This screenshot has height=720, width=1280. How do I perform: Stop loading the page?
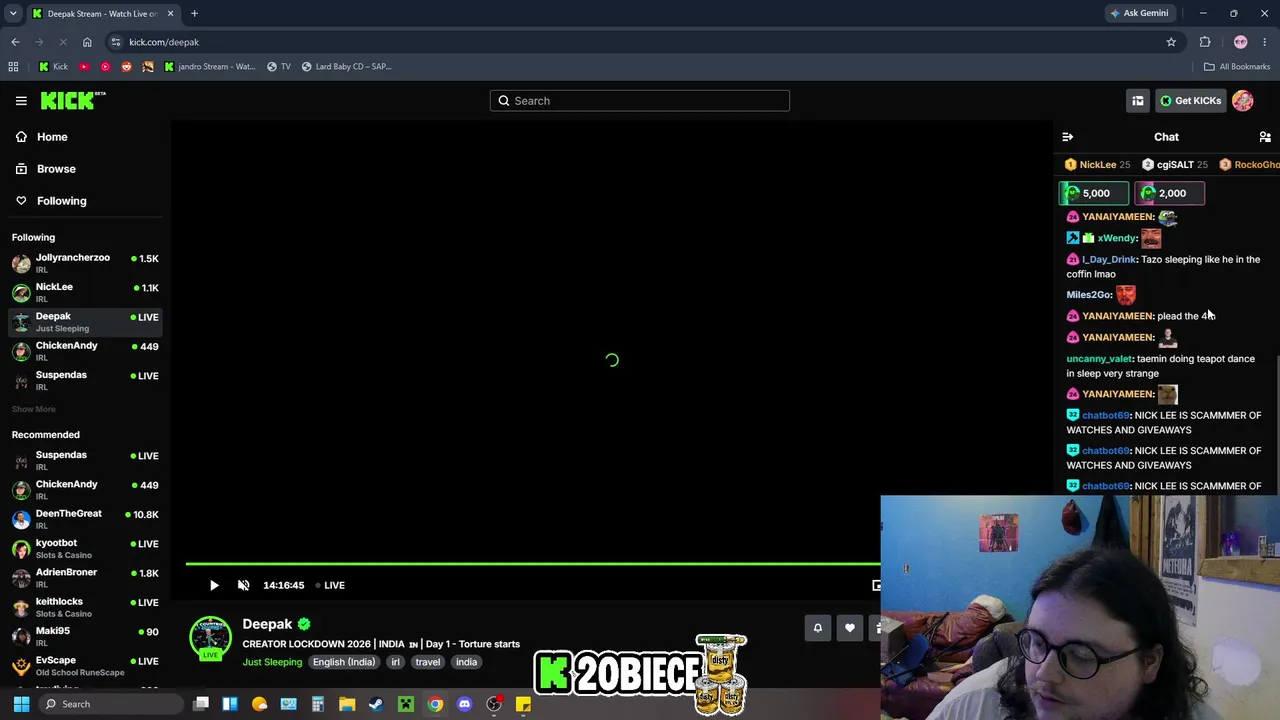(62, 42)
